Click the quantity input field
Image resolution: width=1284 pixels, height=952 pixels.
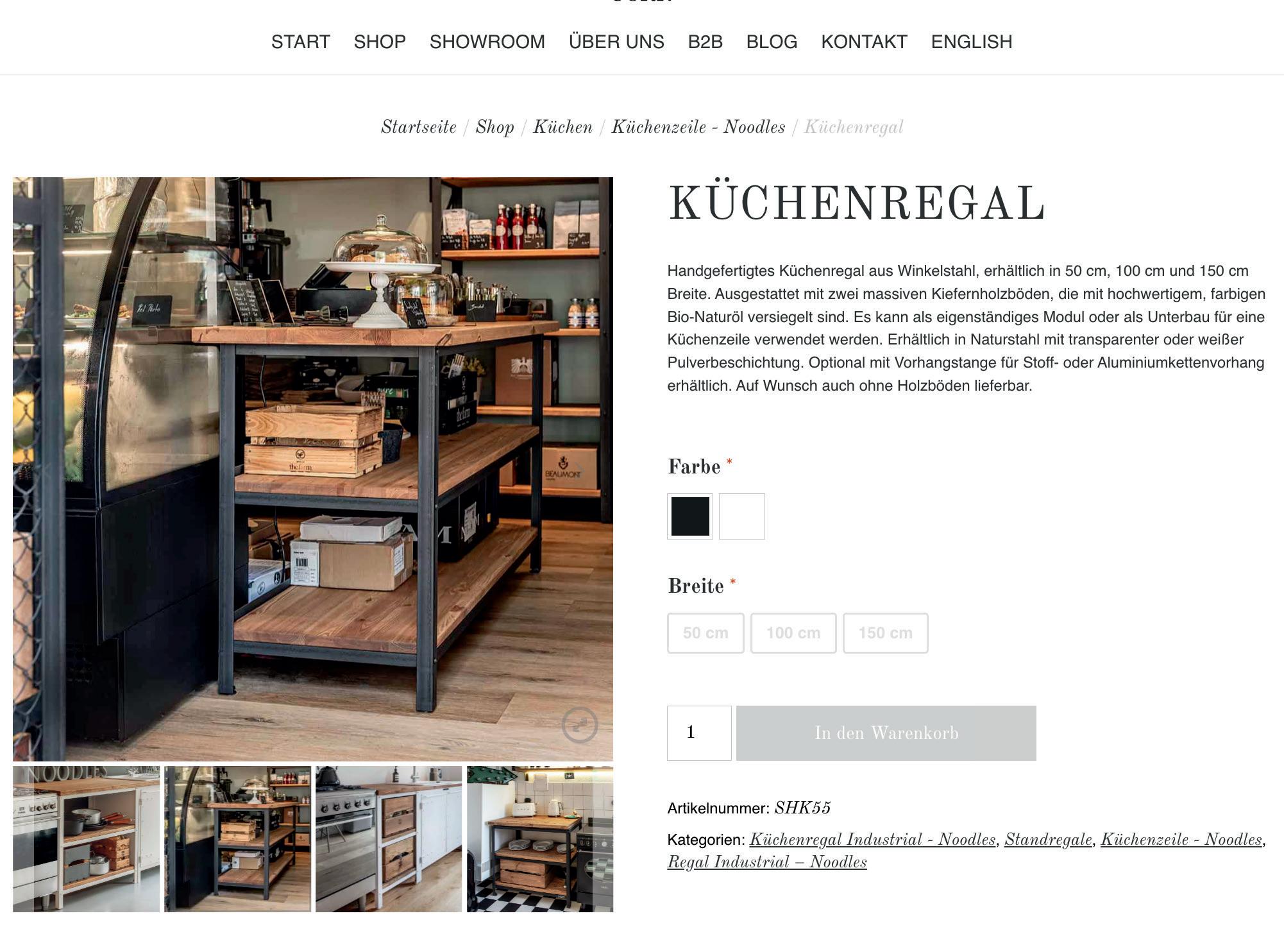[699, 733]
